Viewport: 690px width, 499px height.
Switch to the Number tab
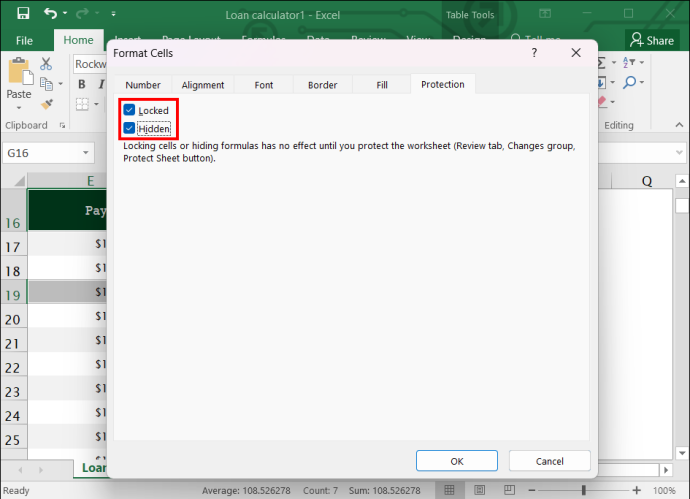[143, 85]
